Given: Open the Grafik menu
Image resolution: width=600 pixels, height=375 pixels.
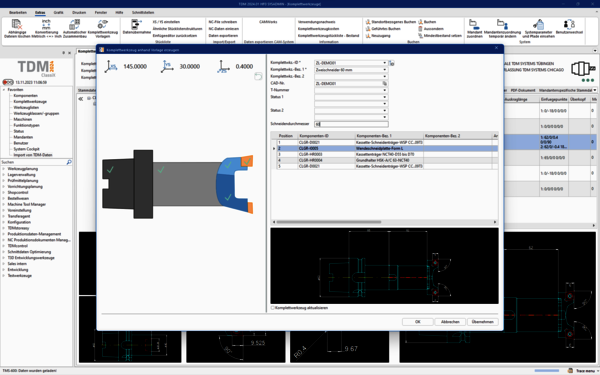Looking at the screenshot, I should [59, 13].
